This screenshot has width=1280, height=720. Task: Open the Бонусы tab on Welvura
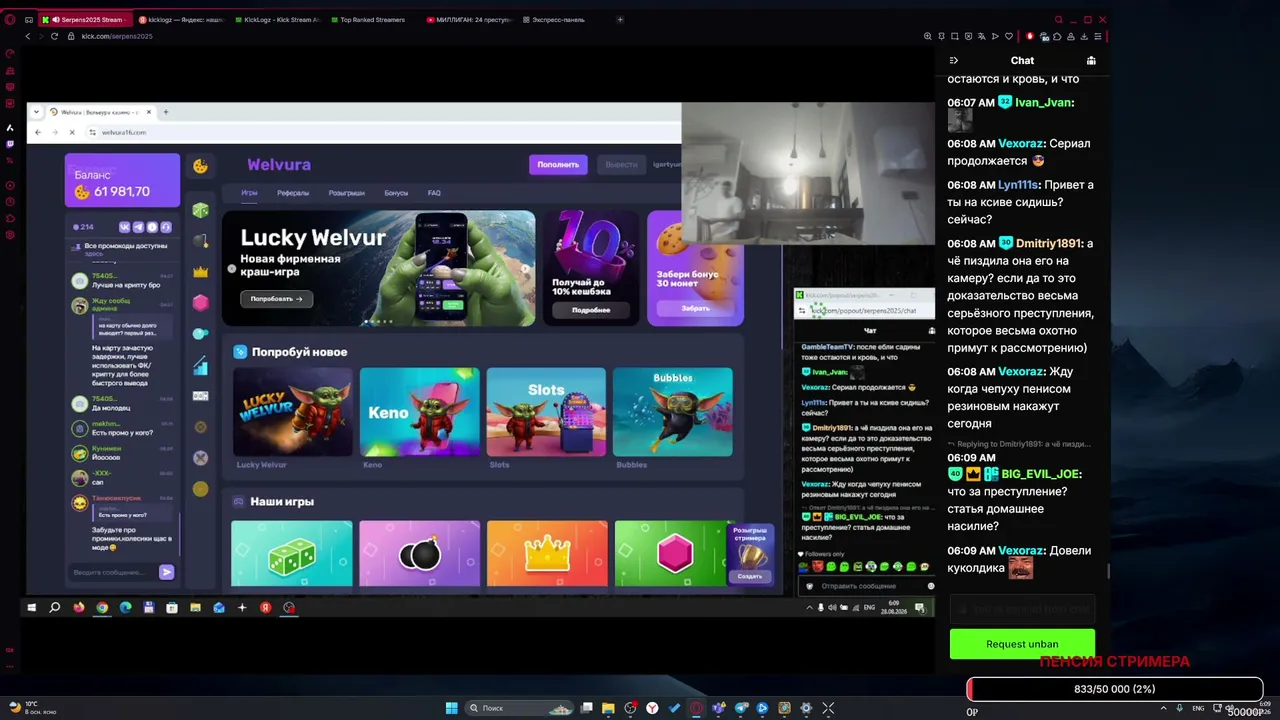tap(396, 193)
